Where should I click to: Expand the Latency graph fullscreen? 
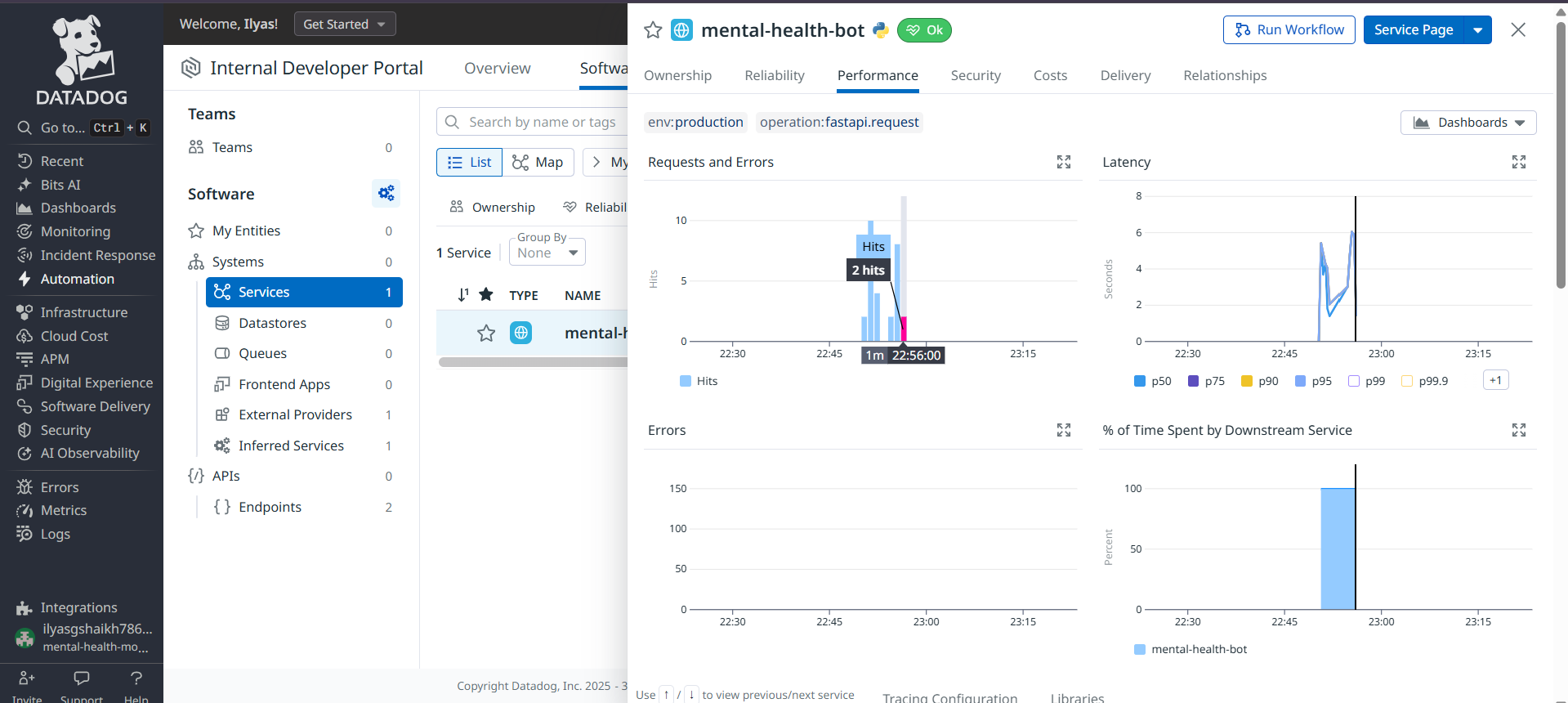click(1519, 162)
